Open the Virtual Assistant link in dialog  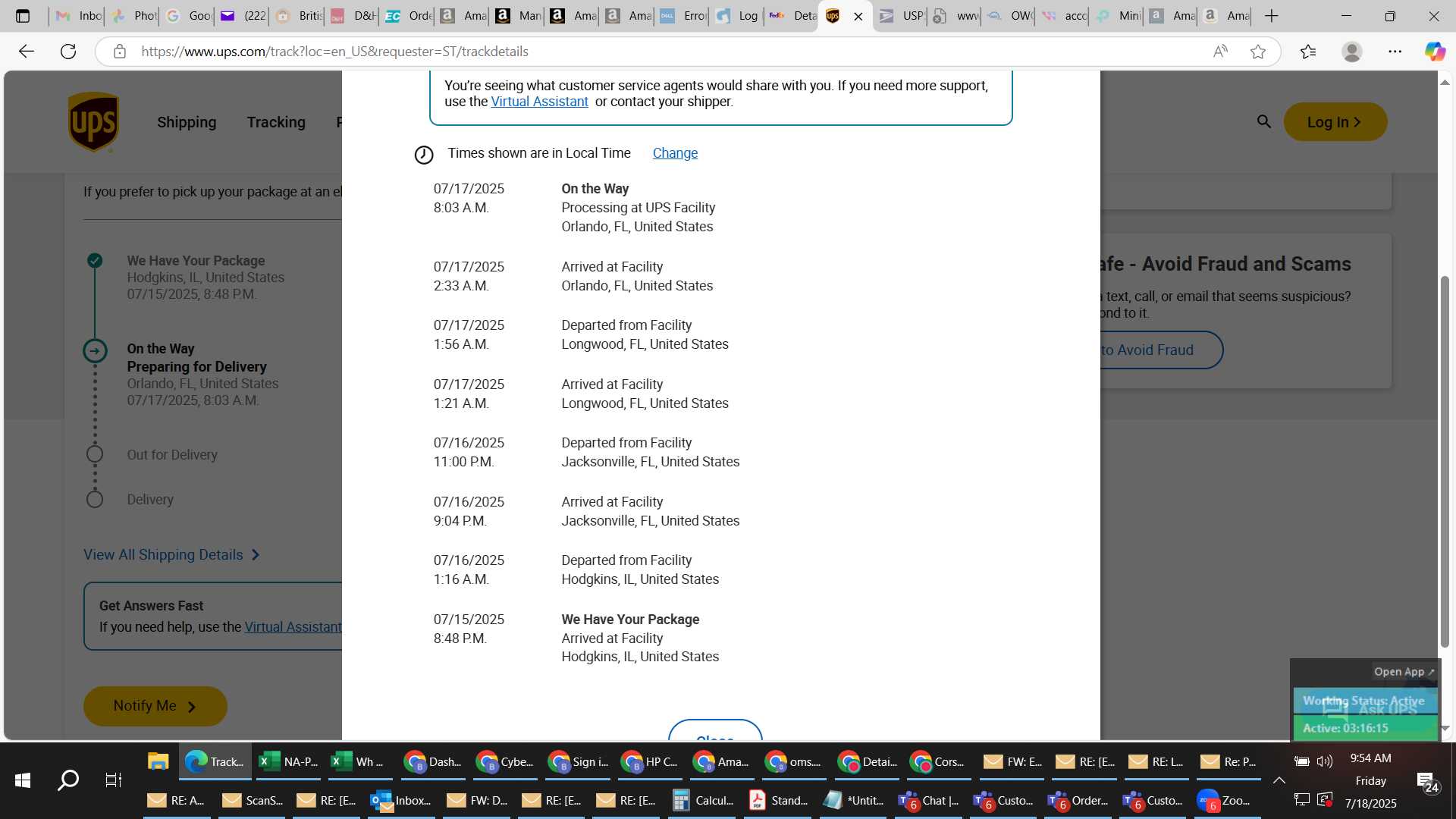coord(539,102)
